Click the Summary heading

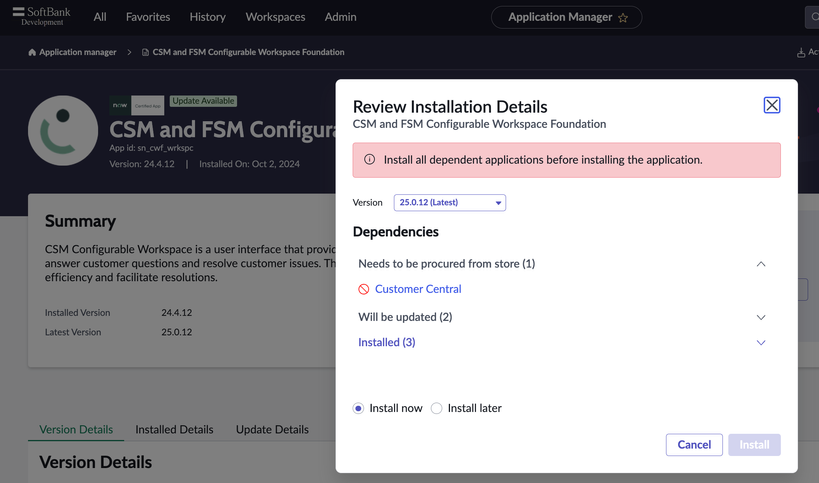80,221
